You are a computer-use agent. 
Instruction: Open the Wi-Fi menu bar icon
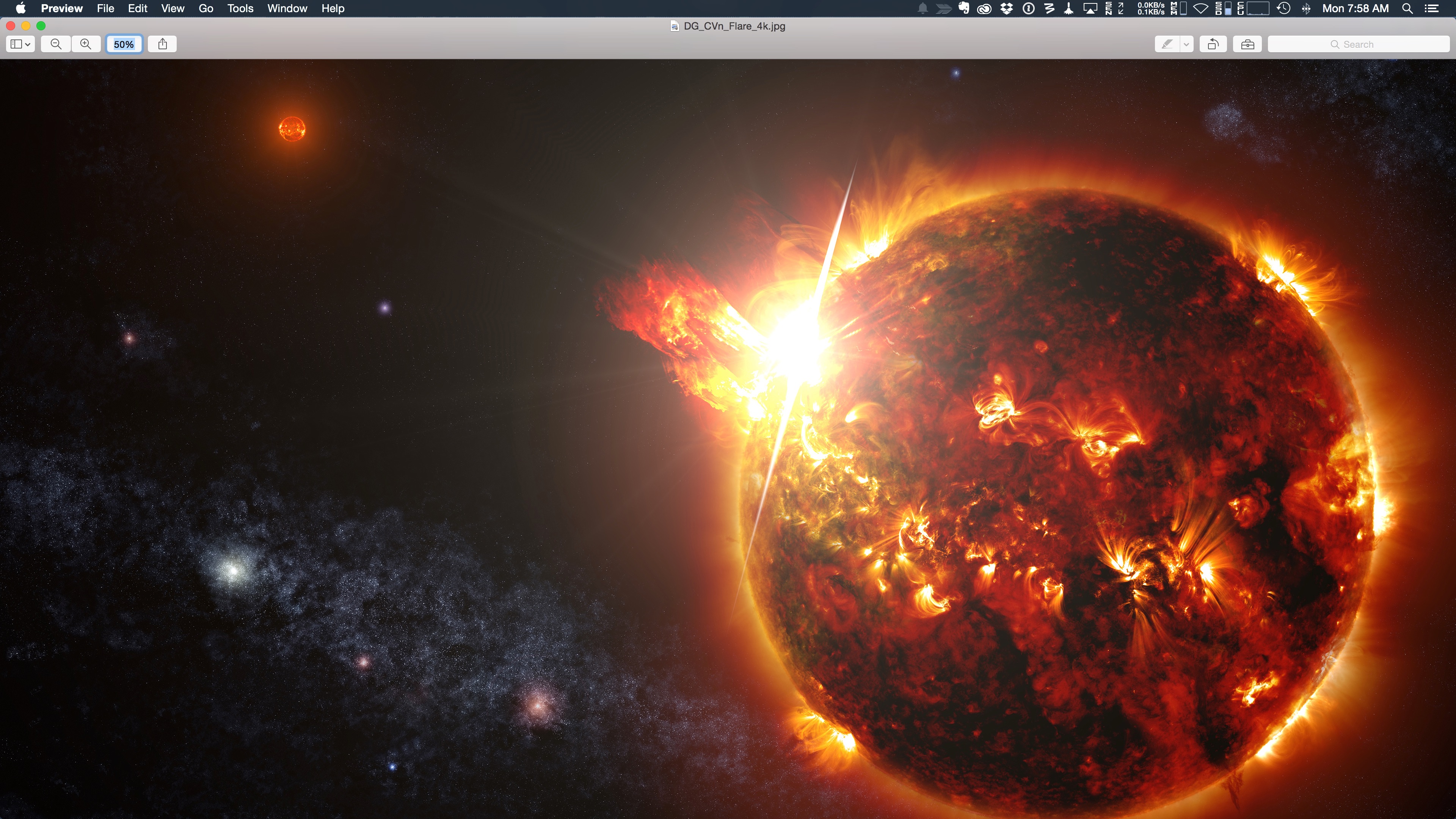1201,8
